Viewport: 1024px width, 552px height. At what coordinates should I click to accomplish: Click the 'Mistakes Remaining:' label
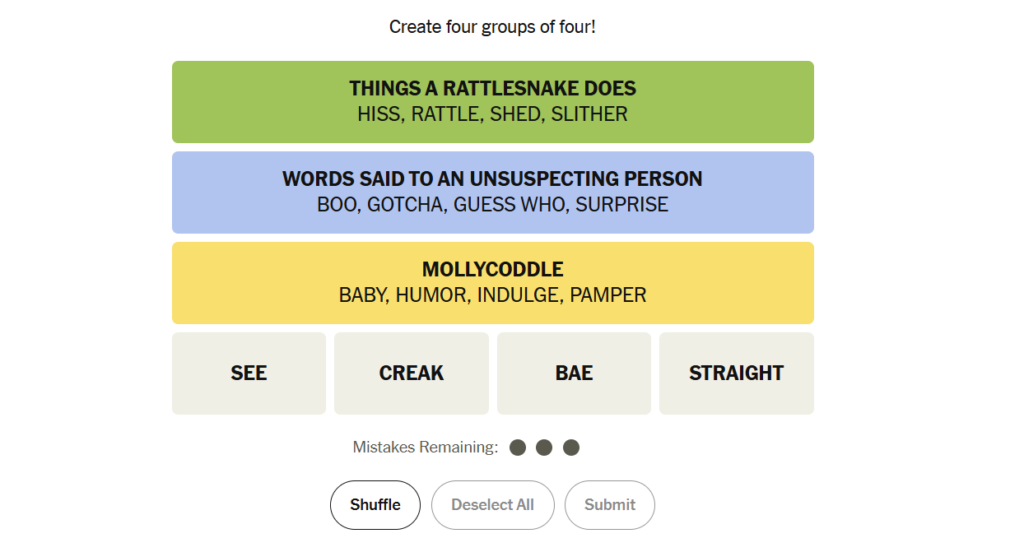click(x=425, y=447)
